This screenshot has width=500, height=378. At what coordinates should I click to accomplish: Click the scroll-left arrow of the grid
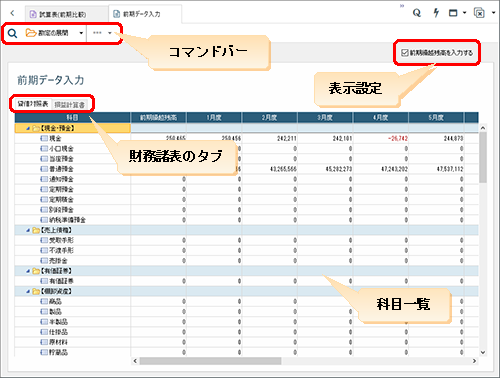click(135, 361)
